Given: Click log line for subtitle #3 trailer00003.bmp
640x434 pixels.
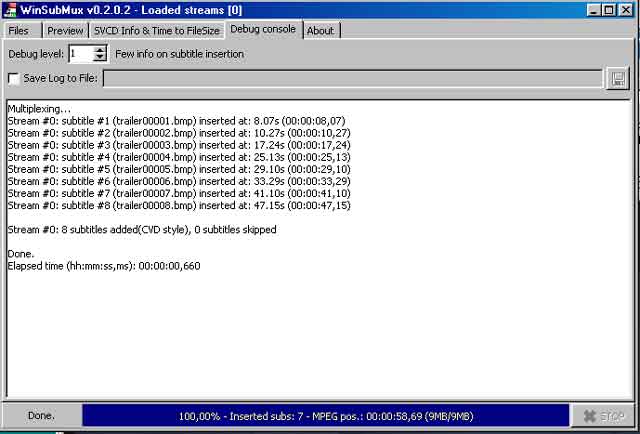Looking at the screenshot, I should coord(179,145).
